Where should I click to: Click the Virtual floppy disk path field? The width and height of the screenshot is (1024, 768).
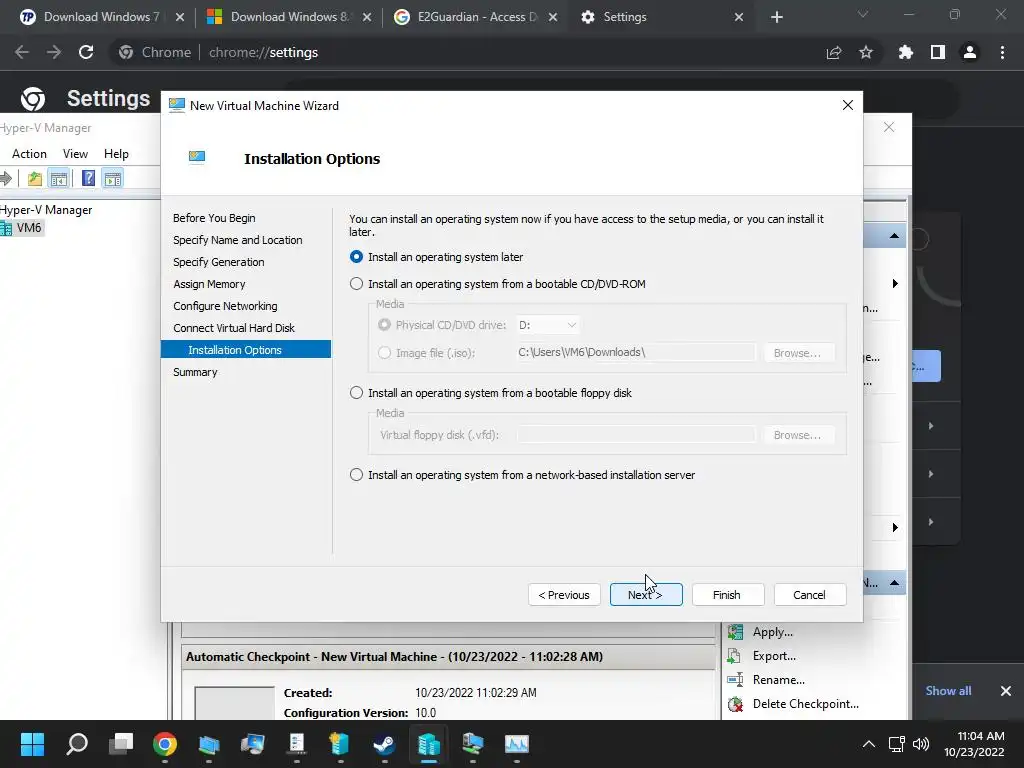(636, 434)
